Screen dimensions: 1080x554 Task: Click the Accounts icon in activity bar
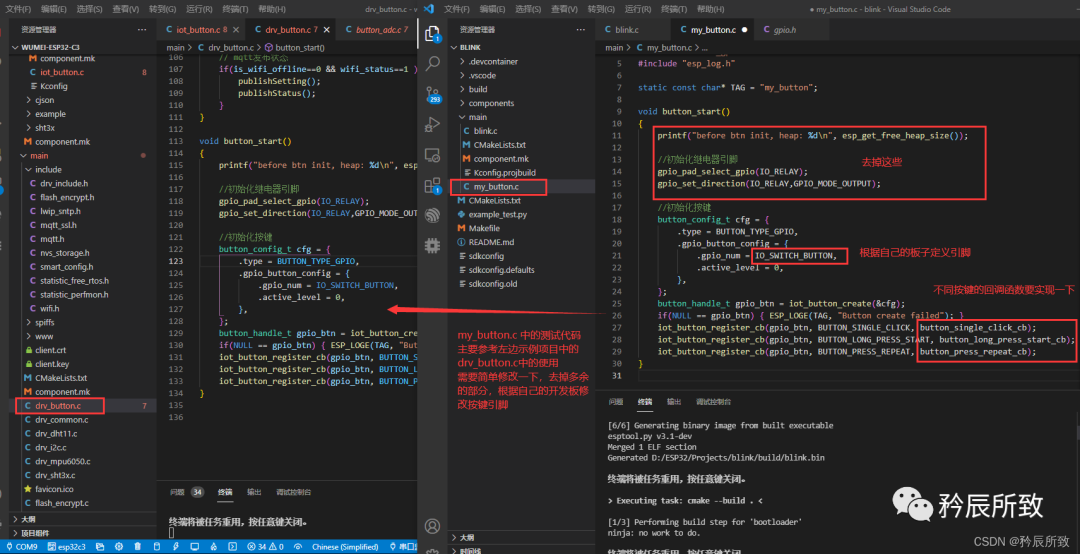pos(433,526)
